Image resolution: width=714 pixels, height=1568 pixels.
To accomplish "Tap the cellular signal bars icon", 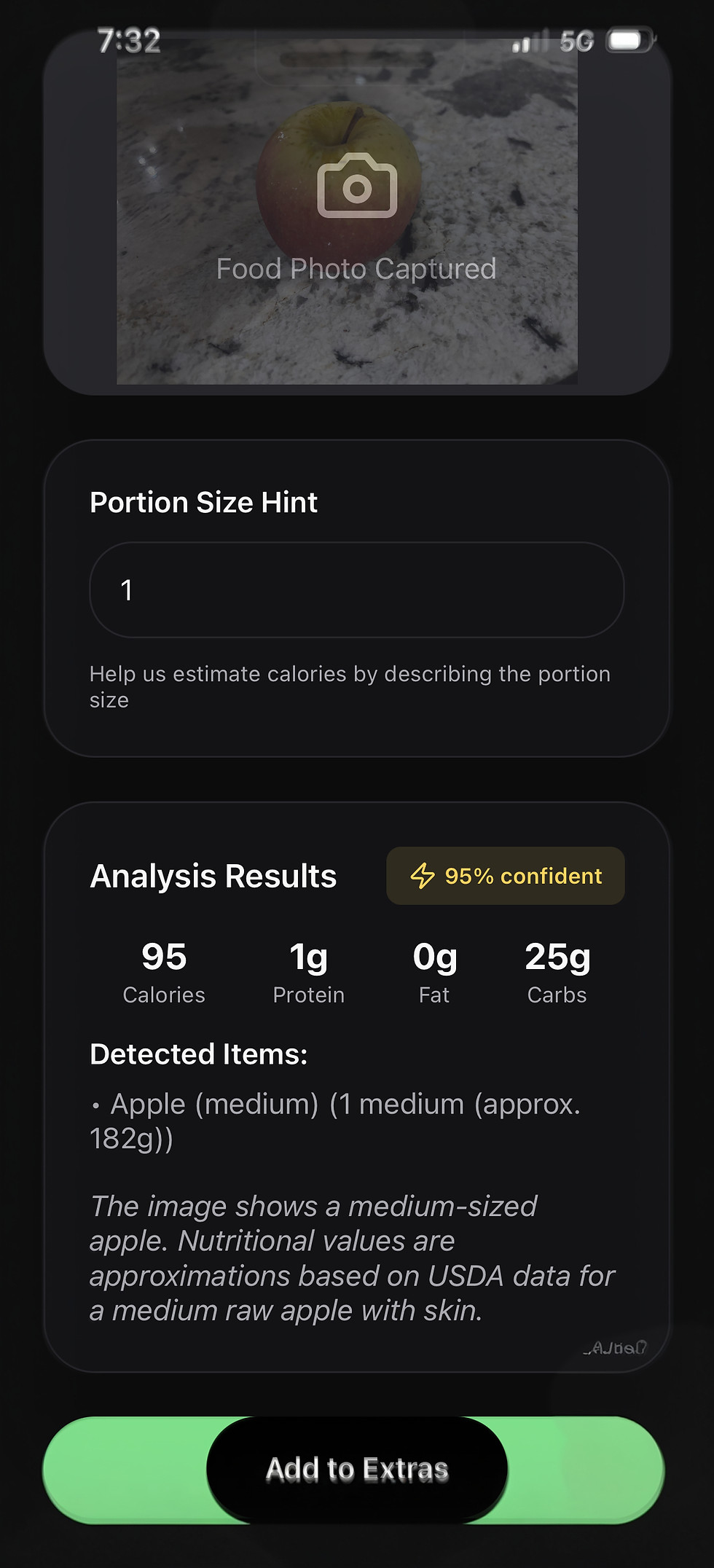I will [530, 42].
